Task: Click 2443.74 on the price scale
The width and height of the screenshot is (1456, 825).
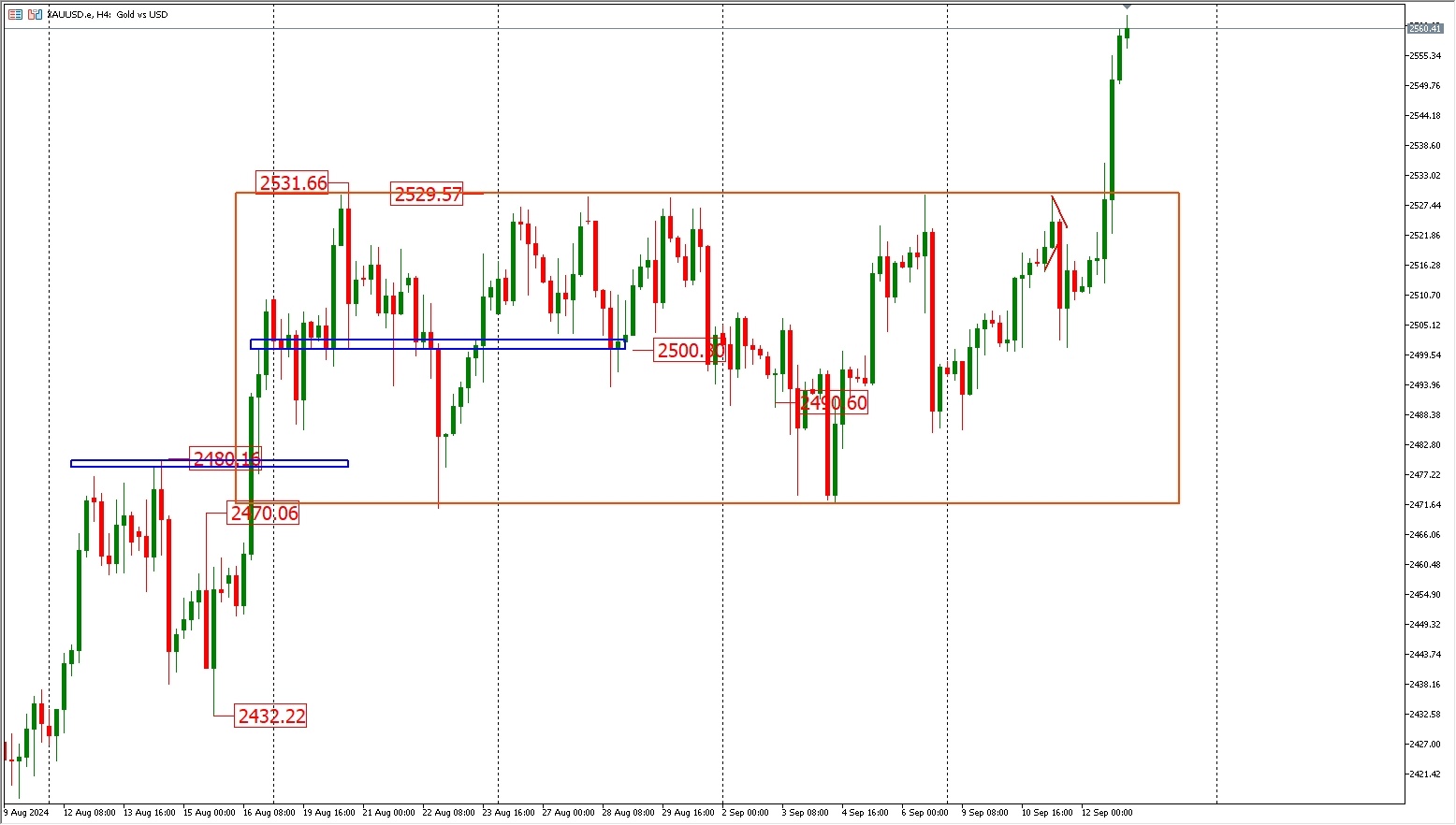Action: click(1424, 655)
